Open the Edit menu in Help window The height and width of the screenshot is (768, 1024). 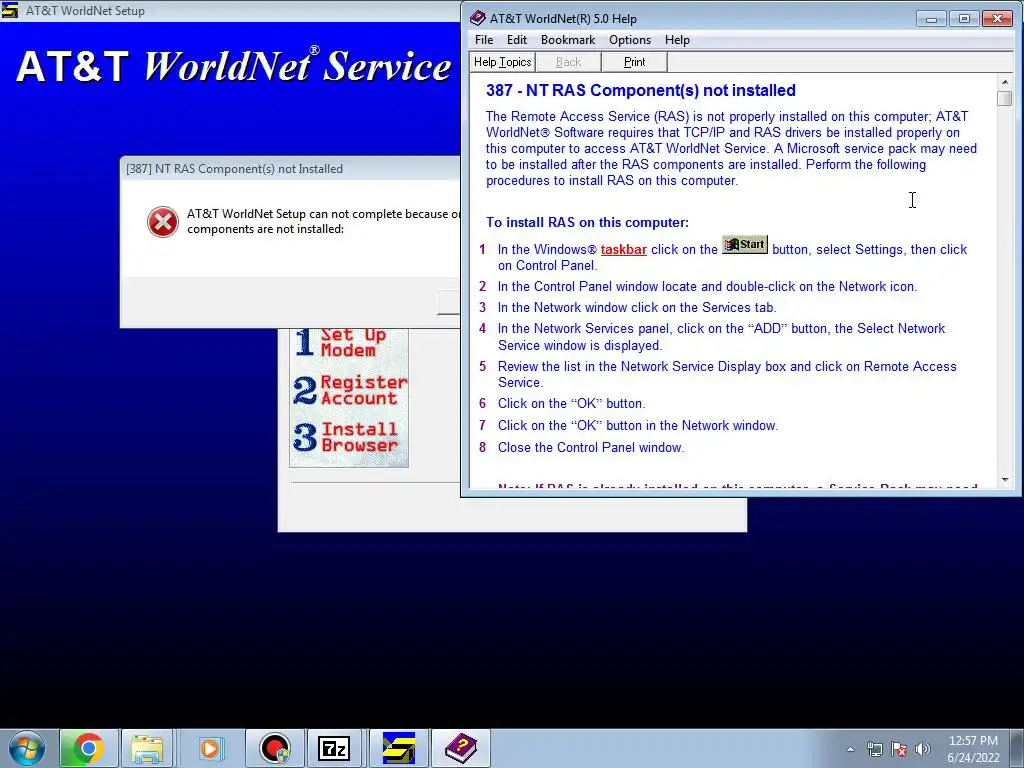coord(517,40)
